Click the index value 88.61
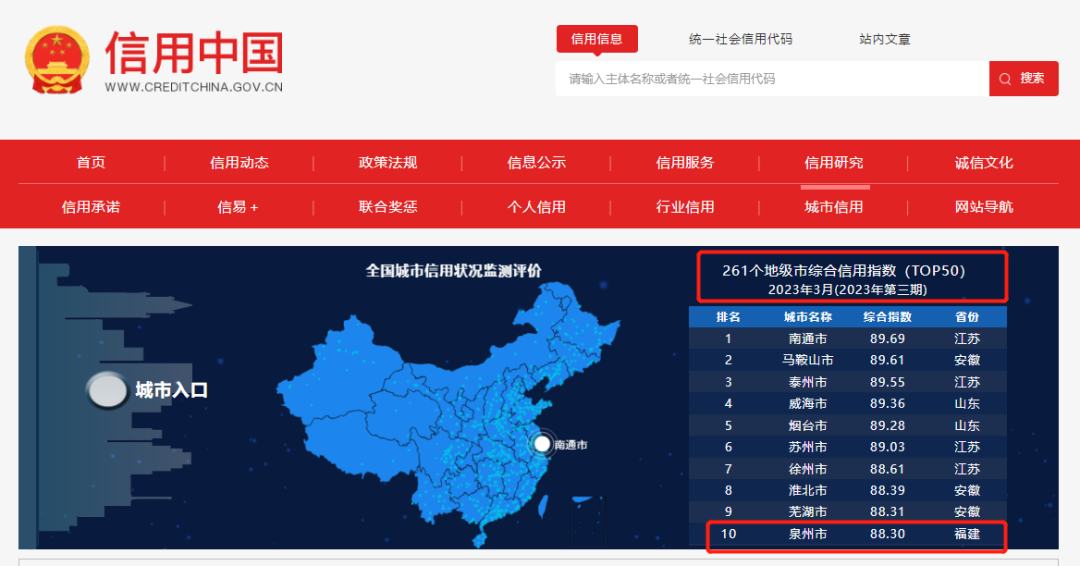The image size is (1080, 566). tap(887, 469)
